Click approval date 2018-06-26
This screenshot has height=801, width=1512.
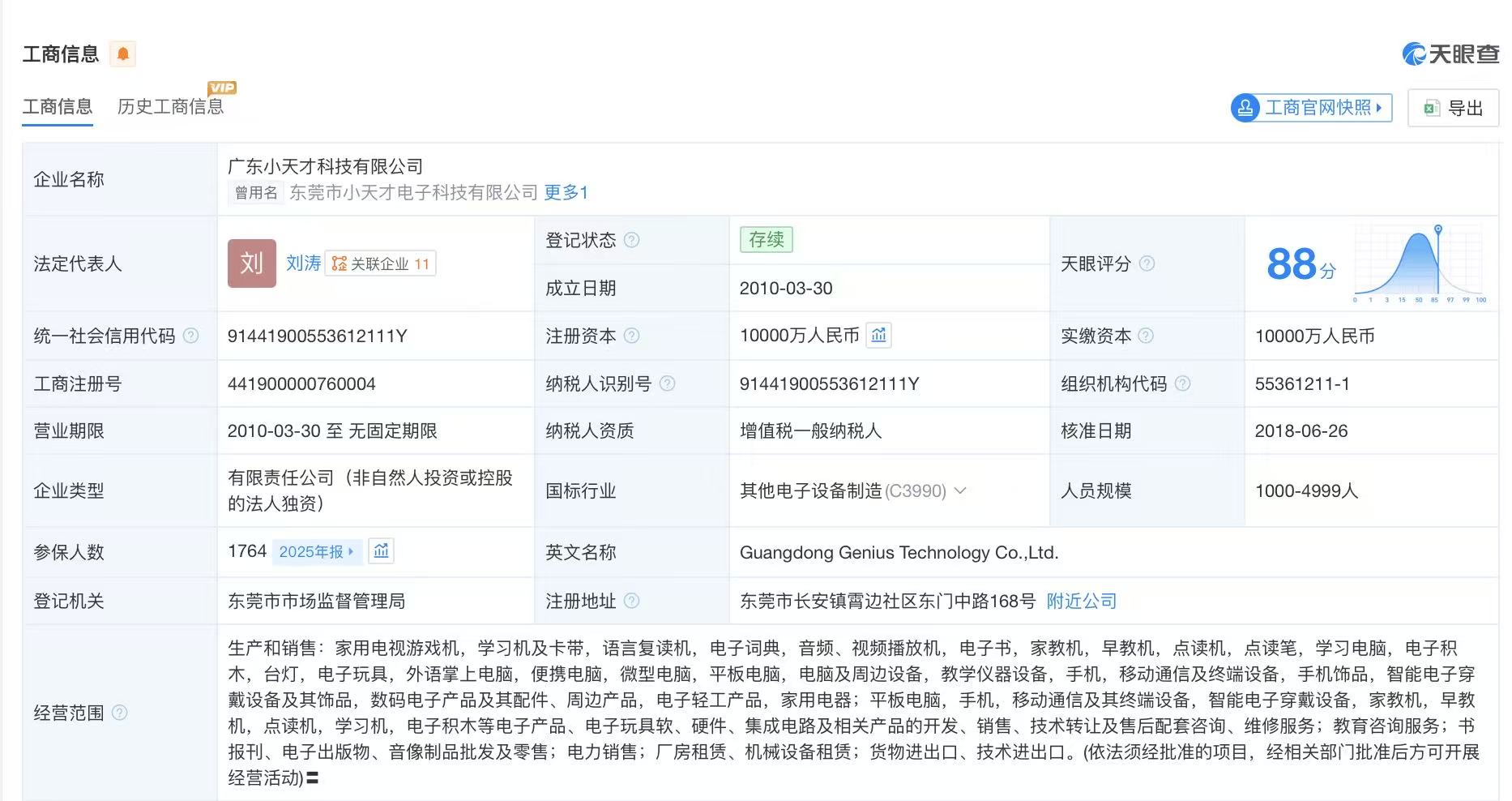click(x=1301, y=430)
